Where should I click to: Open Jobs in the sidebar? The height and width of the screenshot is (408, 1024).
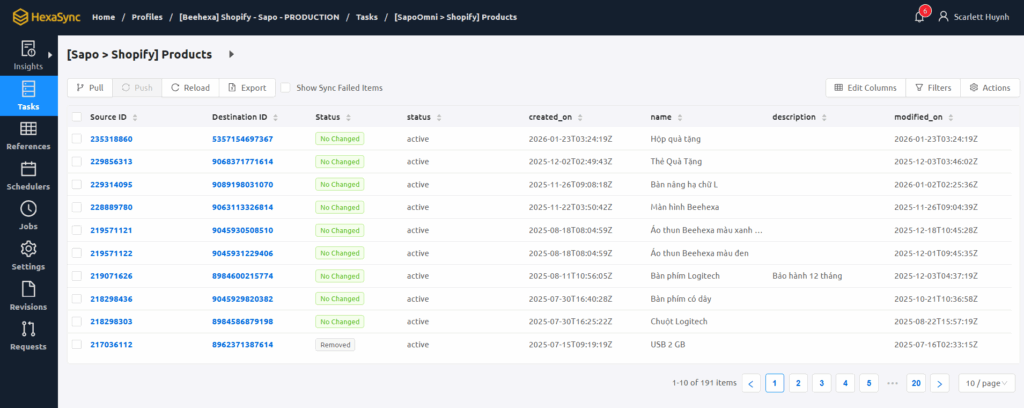pyautogui.click(x=28, y=216)
